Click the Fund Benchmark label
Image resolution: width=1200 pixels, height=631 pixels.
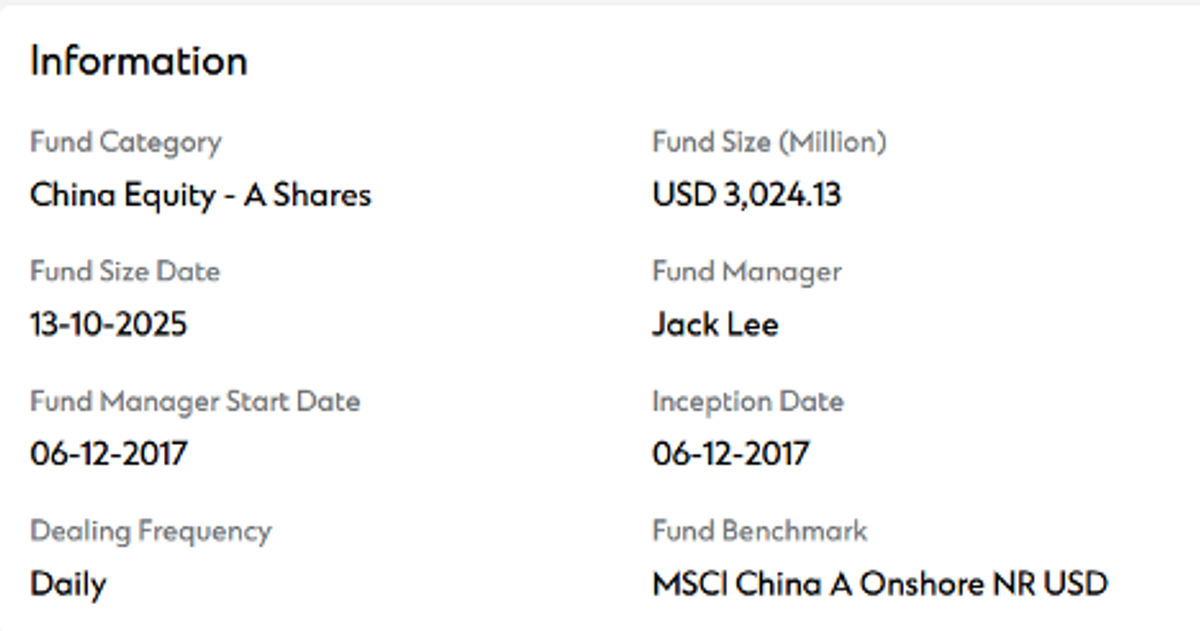pyautogui.click(x=759, y=531)
